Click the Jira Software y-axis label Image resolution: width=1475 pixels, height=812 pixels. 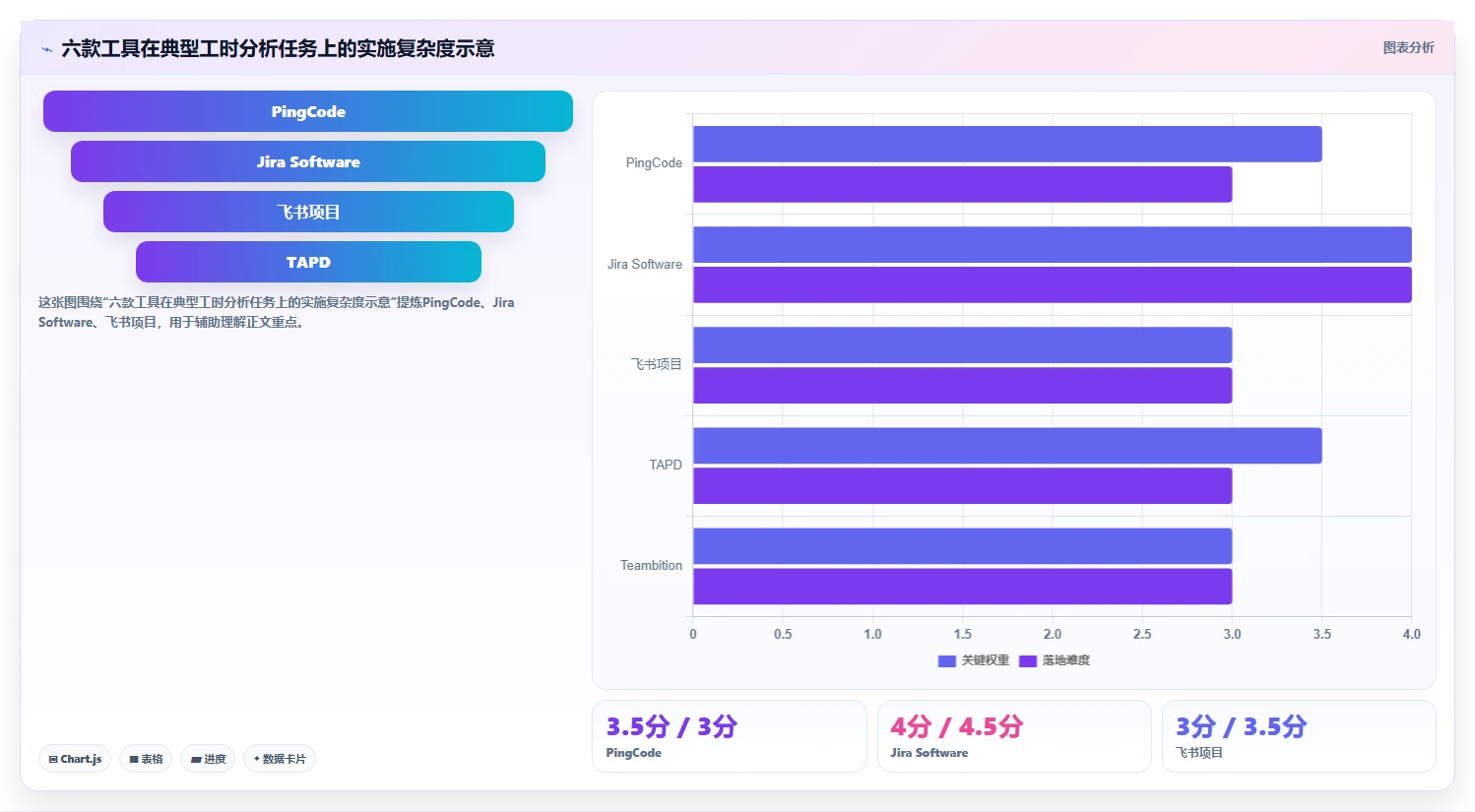645,264
